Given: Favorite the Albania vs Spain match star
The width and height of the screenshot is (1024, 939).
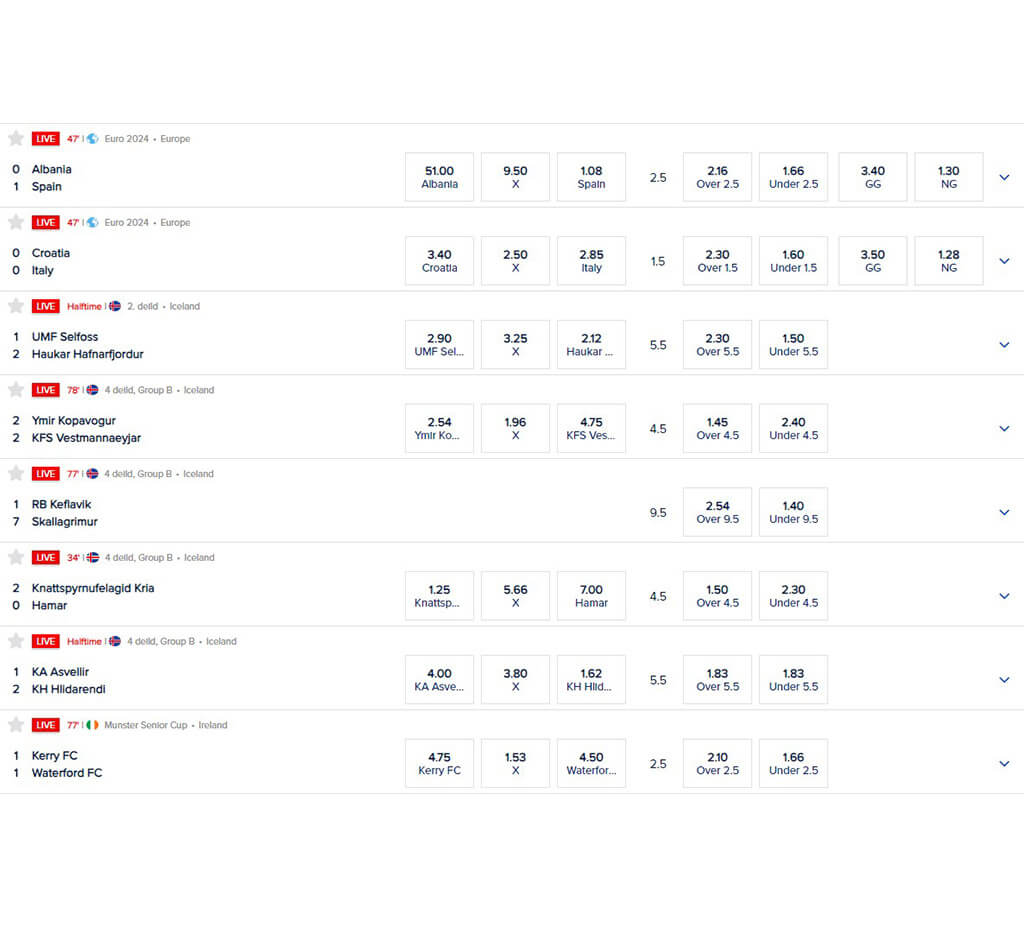Looking at the screenshot, I should [x=16, y=138].
